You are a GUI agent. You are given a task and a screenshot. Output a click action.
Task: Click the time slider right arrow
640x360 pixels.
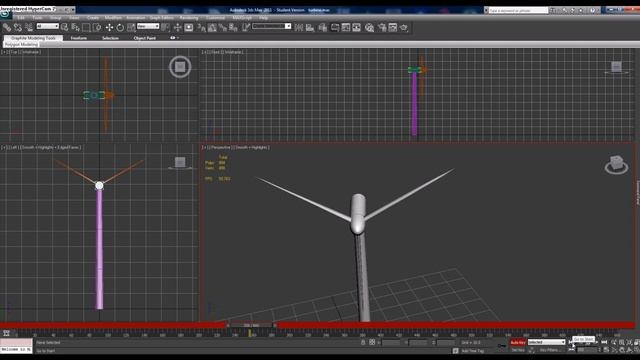point(275,325)
